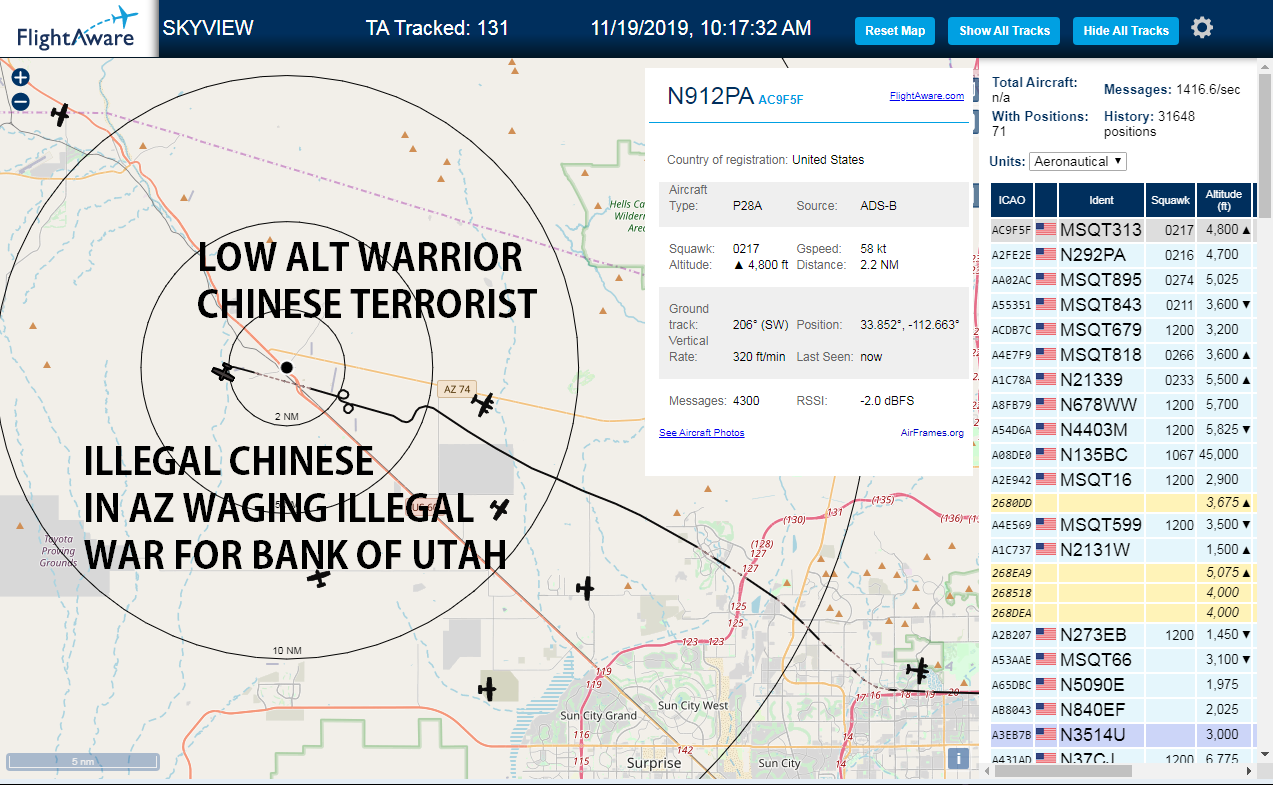The height and width of the screenshot is (785, 1273).
Task: Click the AC9F5F hex code in panel header
Action: click(781, 99)
